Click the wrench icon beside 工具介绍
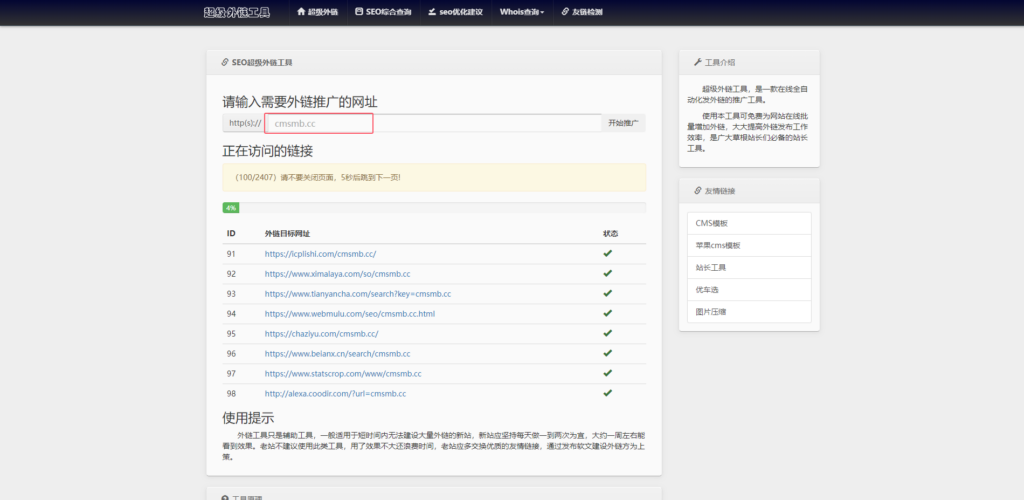 tap(698, 62)
